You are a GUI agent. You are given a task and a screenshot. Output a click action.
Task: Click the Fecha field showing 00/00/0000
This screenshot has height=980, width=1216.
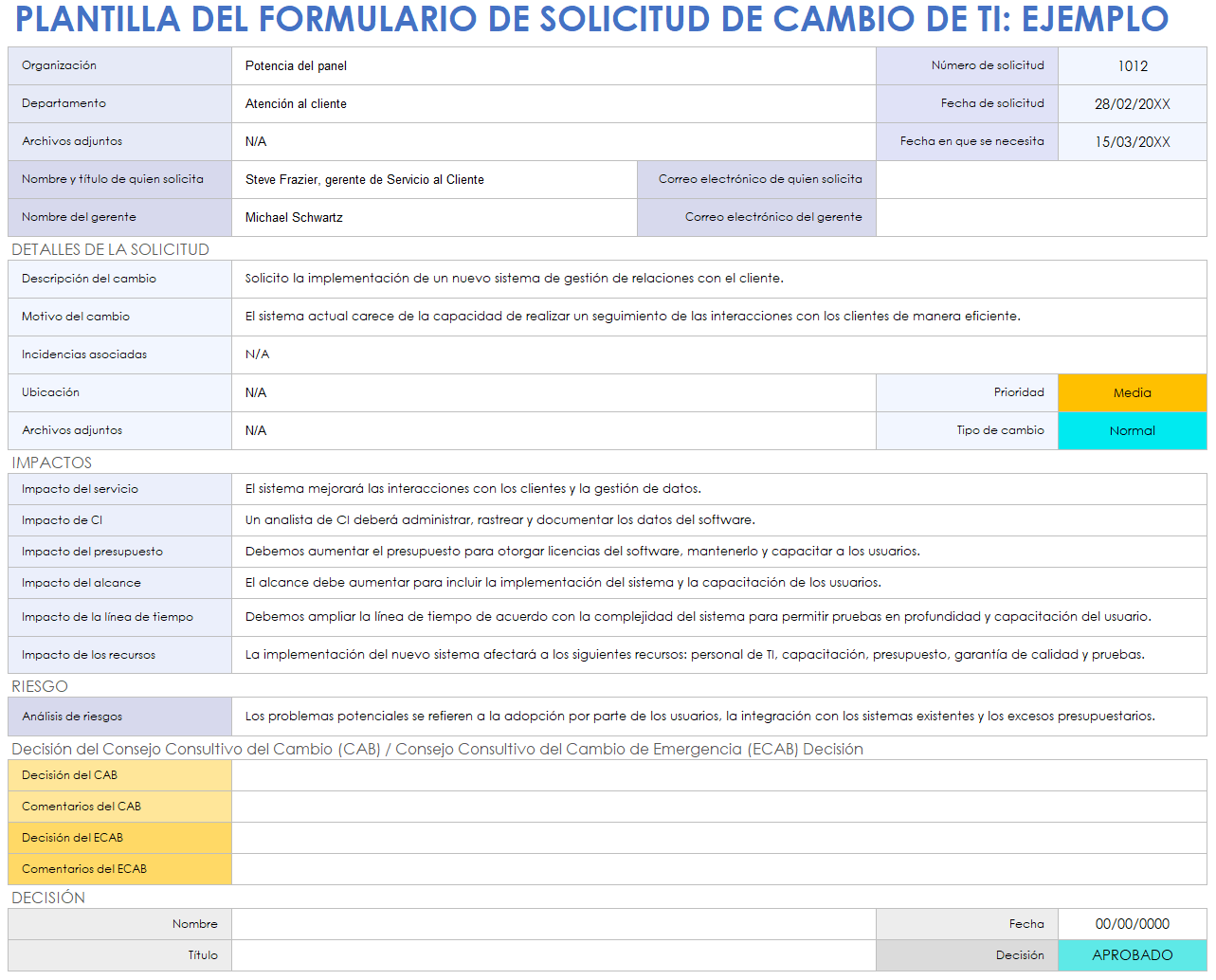[1132, 924]
